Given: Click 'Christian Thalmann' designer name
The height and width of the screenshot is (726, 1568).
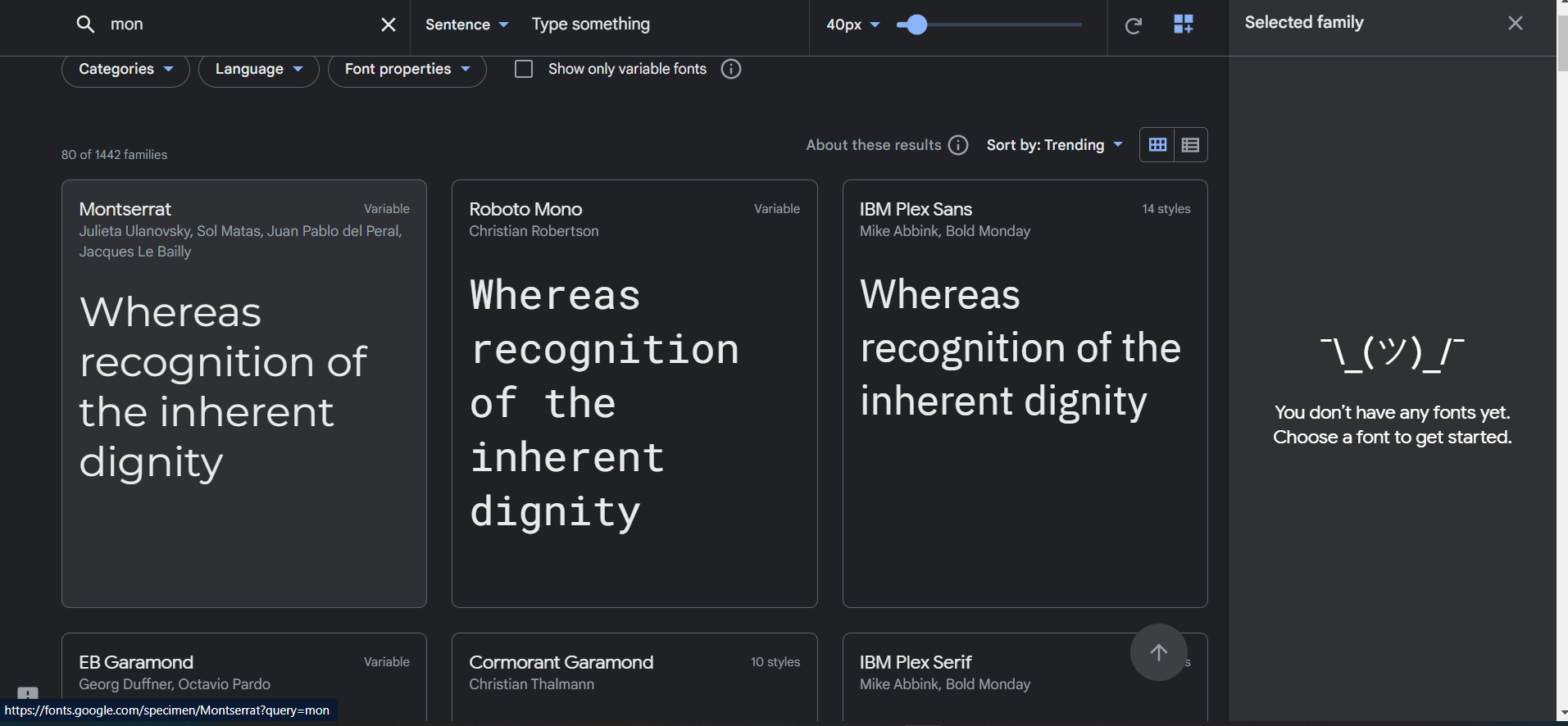Looking at the screenshot, I should click(531, 684).
